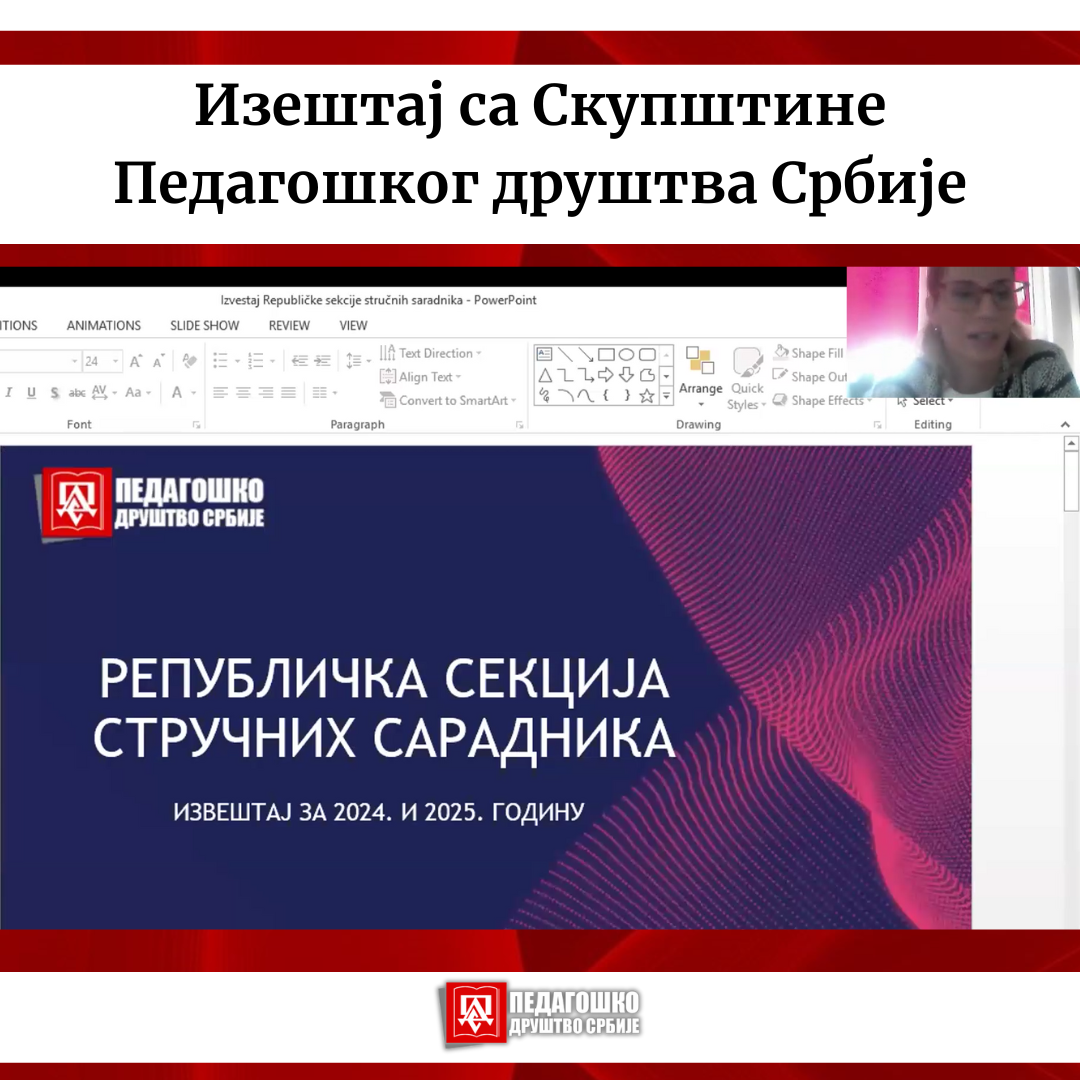
Task: Open the ANIMATIONS ribbon tab
Action: click(x=103, y=325)
